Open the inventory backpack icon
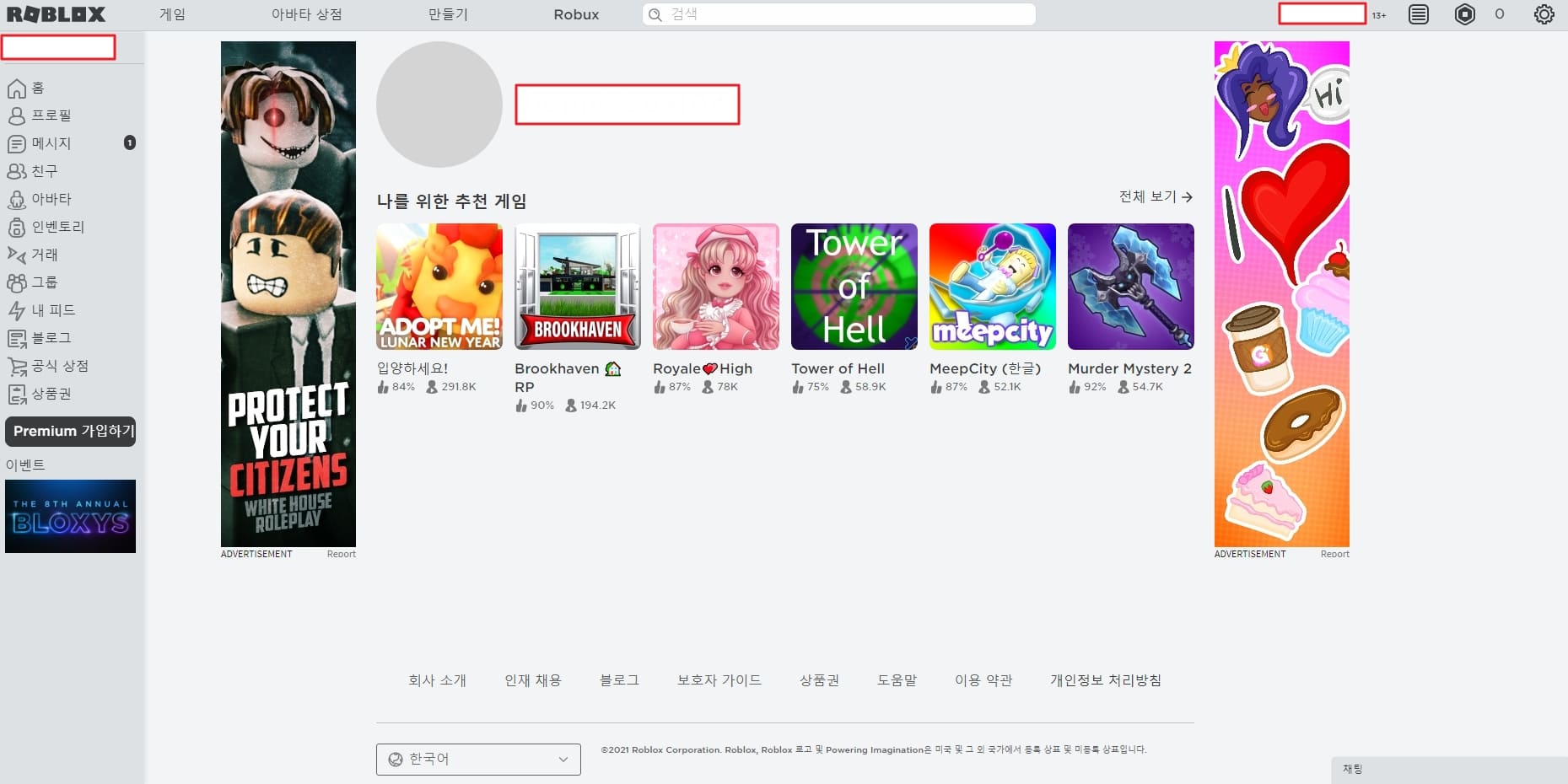Screen dimensions: 1568x784 [16, 228]
